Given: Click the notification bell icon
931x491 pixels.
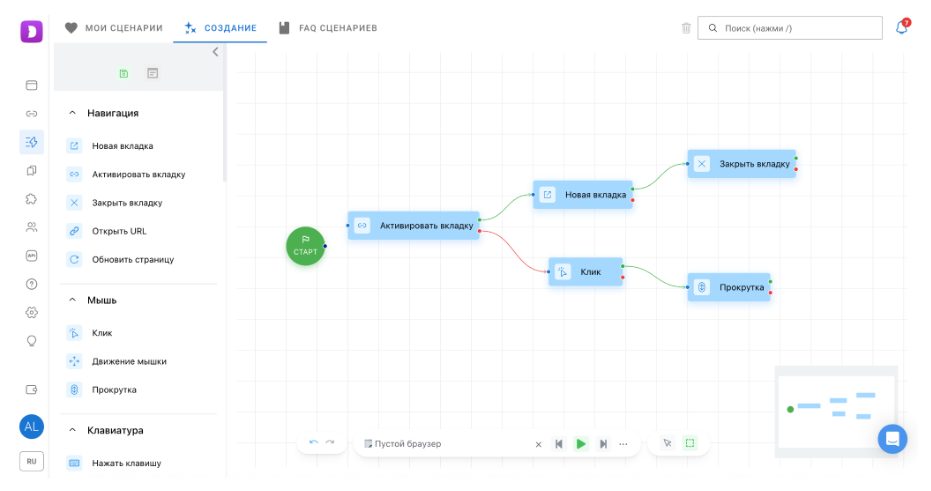Looking at the screenshot, I should [902, 27].
